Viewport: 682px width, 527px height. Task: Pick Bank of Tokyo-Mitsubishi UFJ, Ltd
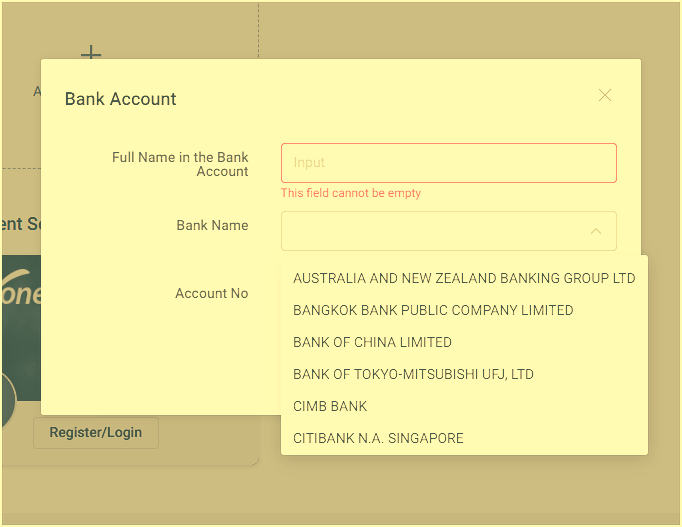pos(464,374)
